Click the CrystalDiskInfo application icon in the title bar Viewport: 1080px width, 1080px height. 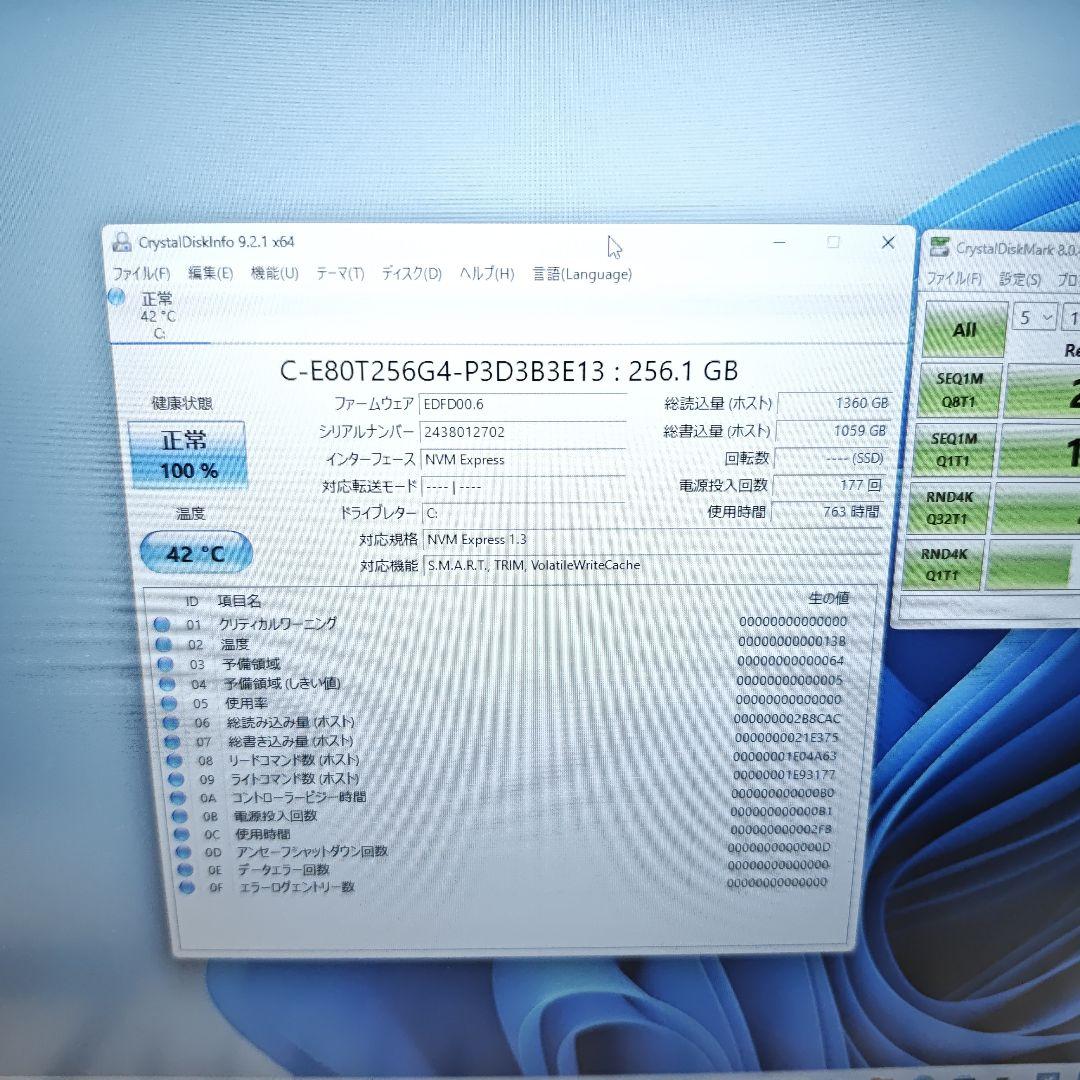[x=122, y=242]
